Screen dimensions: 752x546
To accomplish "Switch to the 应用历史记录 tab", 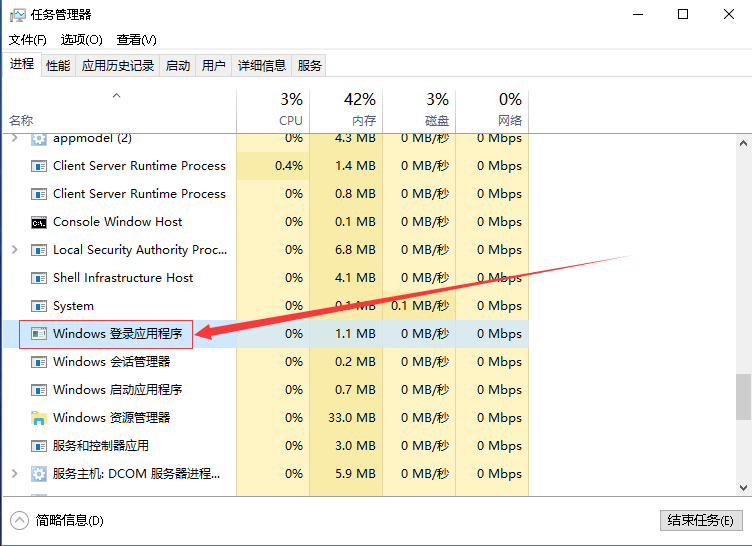I will (x=118, y=65).
